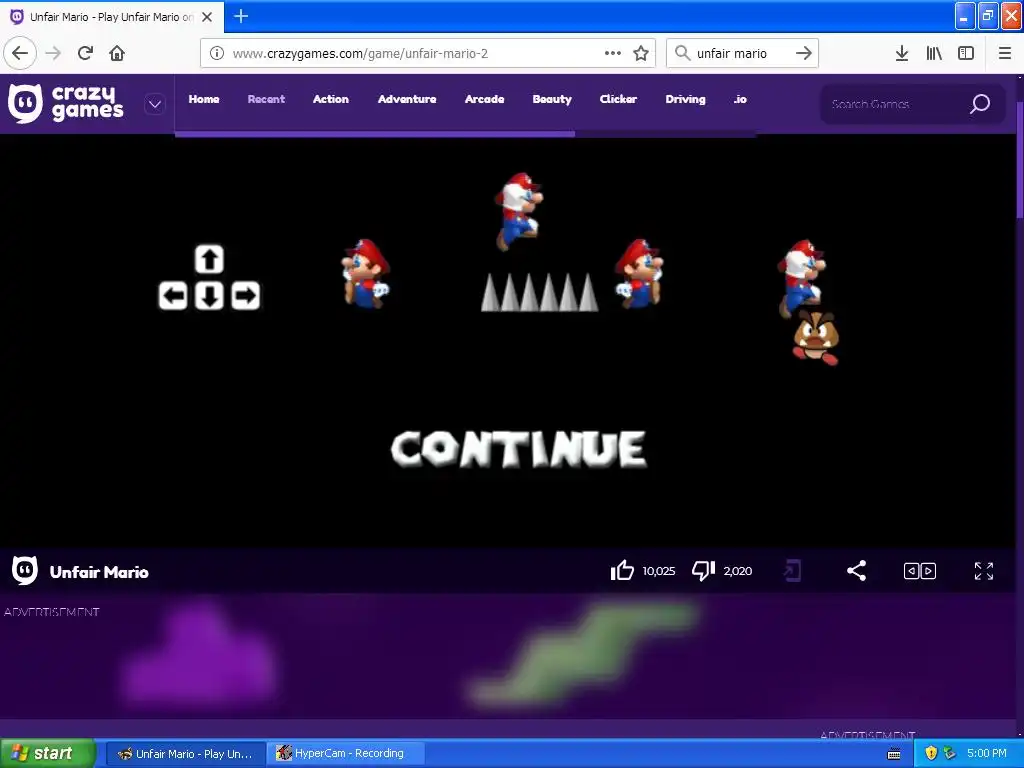
Task: Enter fullscreen with the expand icon
Action: (984, 571)
